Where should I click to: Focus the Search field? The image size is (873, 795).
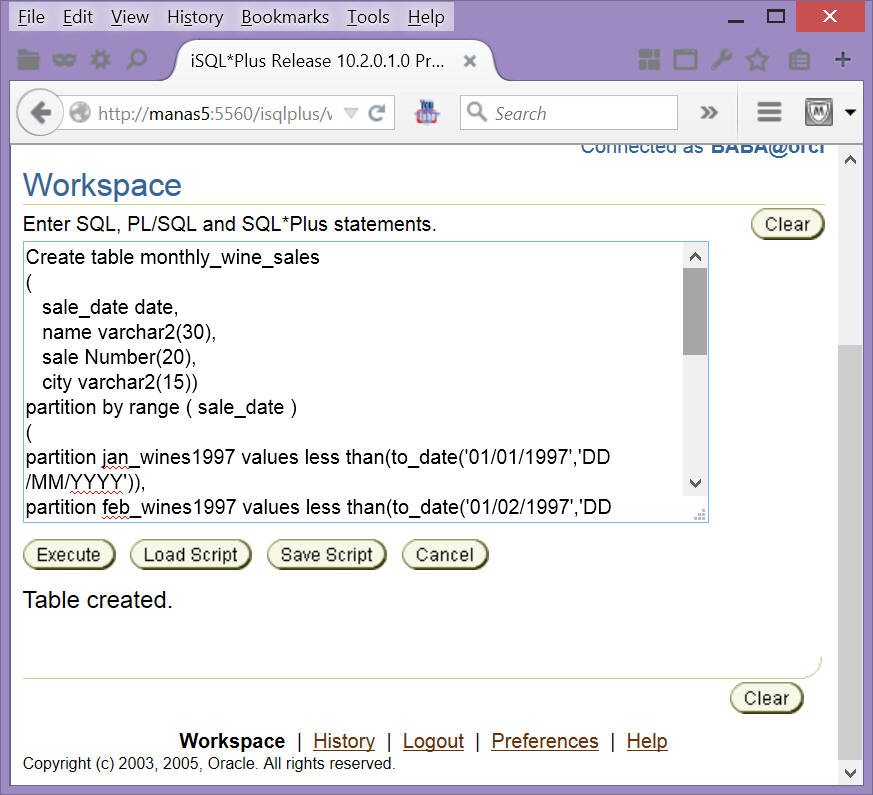pyautogui.click(x=568, y=113)
